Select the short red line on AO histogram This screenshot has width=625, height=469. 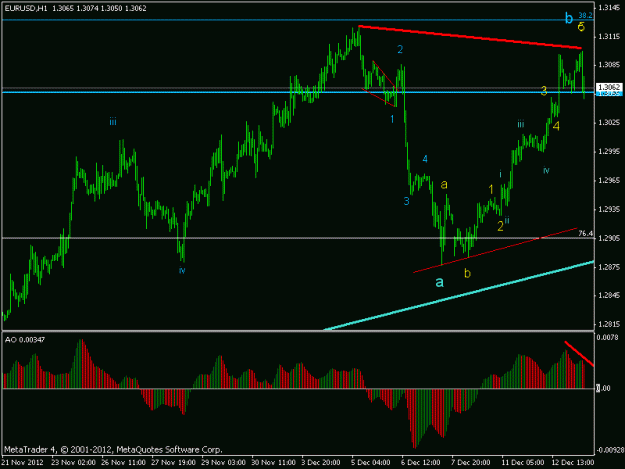pos(579,353)
